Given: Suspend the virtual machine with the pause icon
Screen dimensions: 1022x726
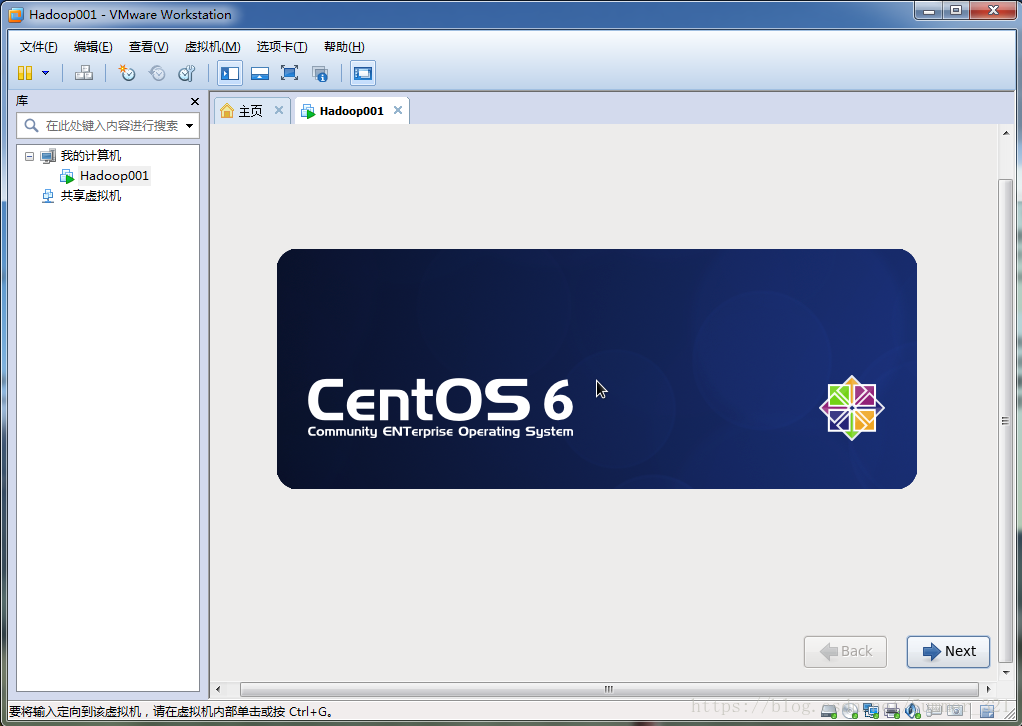Looking at the screenshot, I should click(25, 73).
